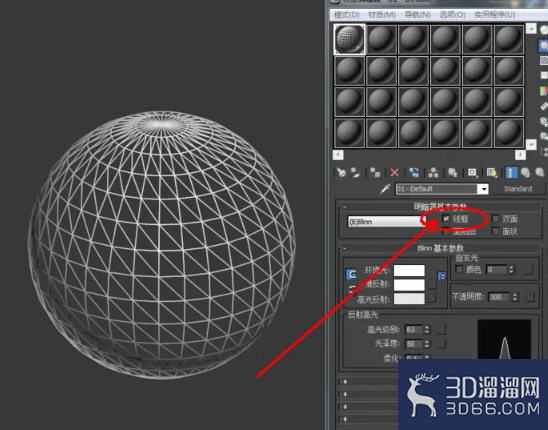Click the 自发光 map button
The width and height of the screenshot is (548, 430).
[x=528, y=270]
